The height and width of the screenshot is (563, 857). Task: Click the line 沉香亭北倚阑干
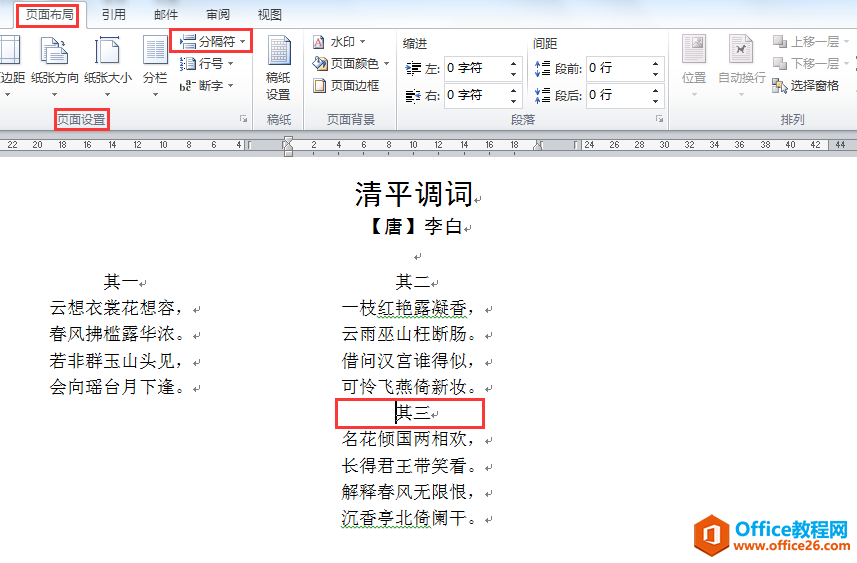(408, 518)
